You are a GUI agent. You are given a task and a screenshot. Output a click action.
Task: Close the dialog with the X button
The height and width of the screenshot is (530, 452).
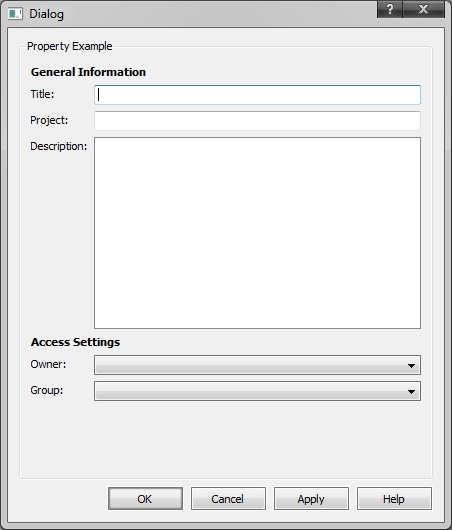(423, 9)
